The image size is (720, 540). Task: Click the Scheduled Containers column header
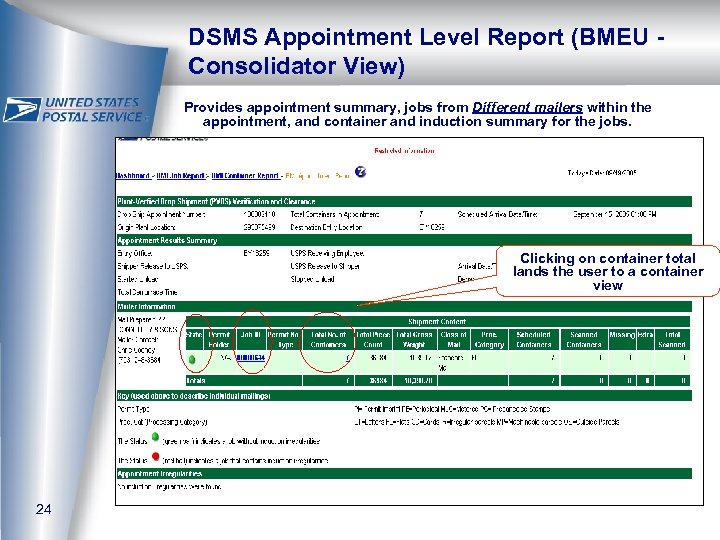pyautogui.click(x=534, y=339)
